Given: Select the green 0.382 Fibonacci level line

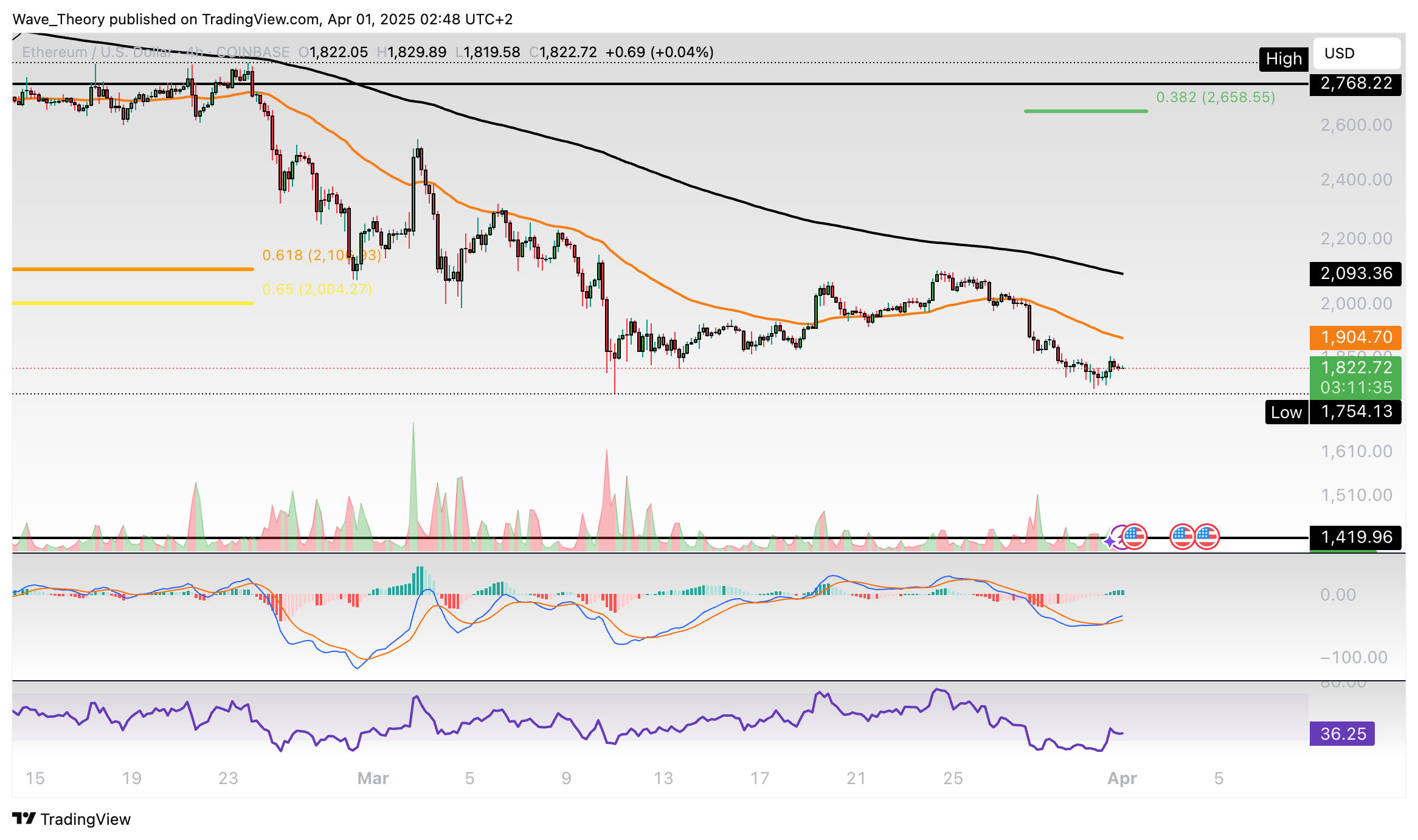Looking at the screenshot, I should pyautogui.click(x=1085, y=111).
